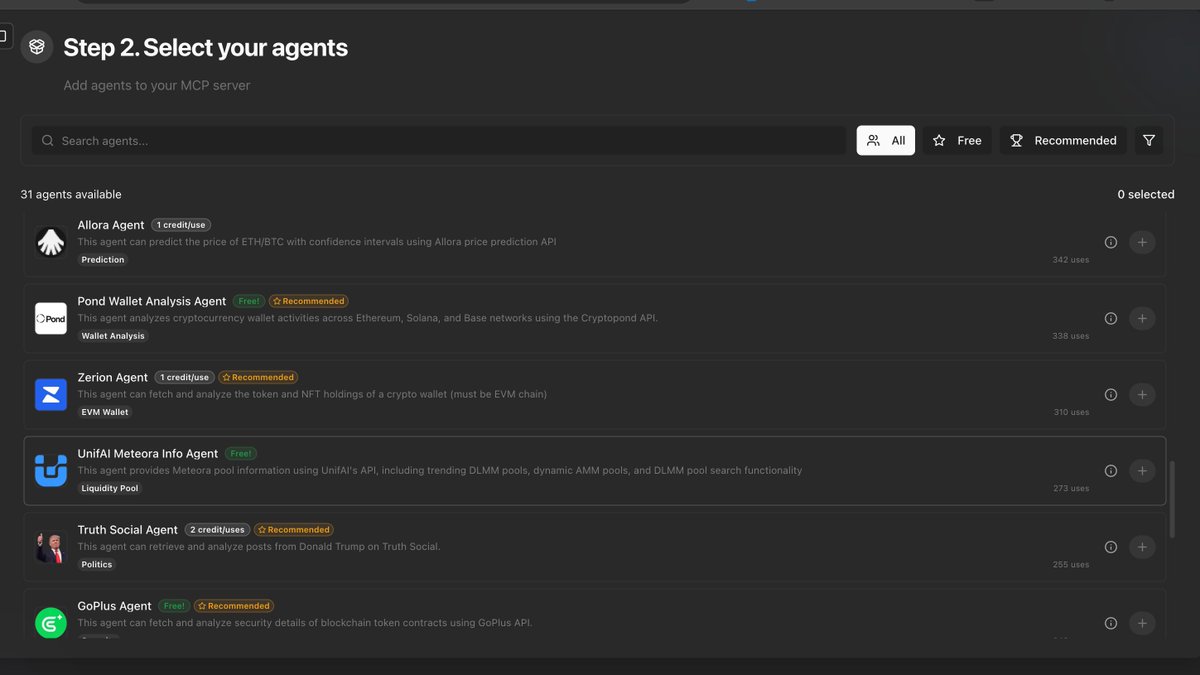Show info for Pond Wallet Analysis Agent
The height and width of the screenshot is (675, 1200).
click(x=1110, y=318)
